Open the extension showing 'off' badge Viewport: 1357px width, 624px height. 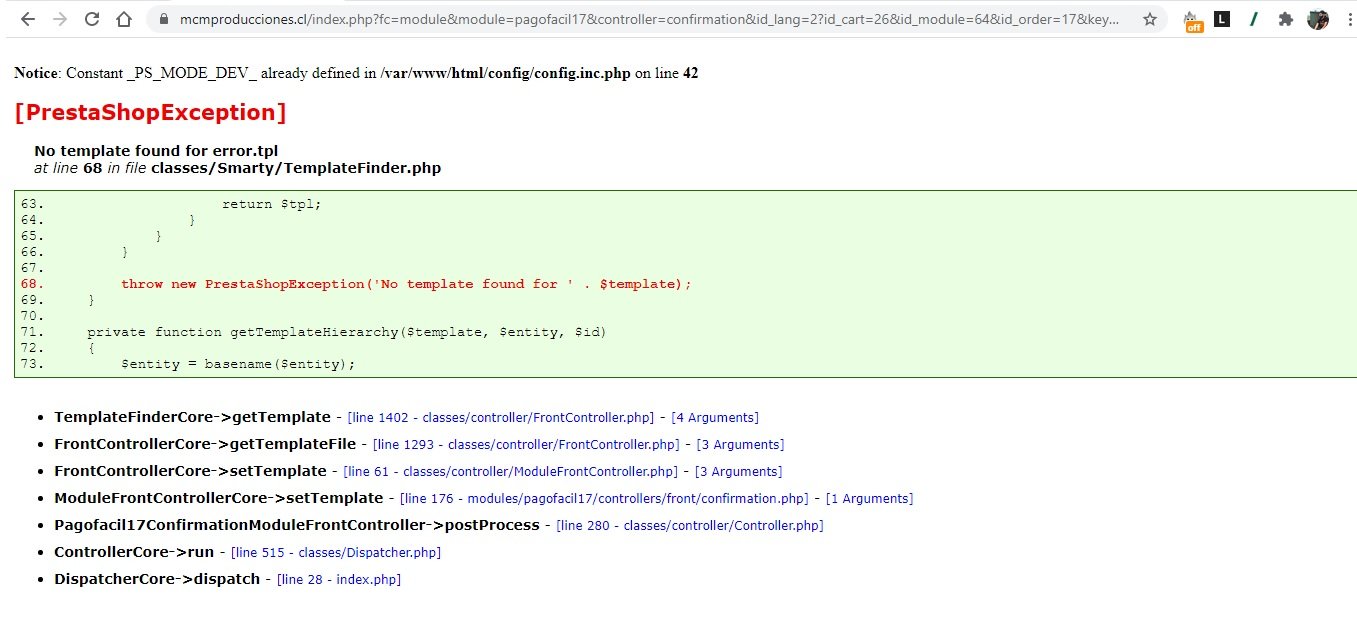tap(1193, 20)
